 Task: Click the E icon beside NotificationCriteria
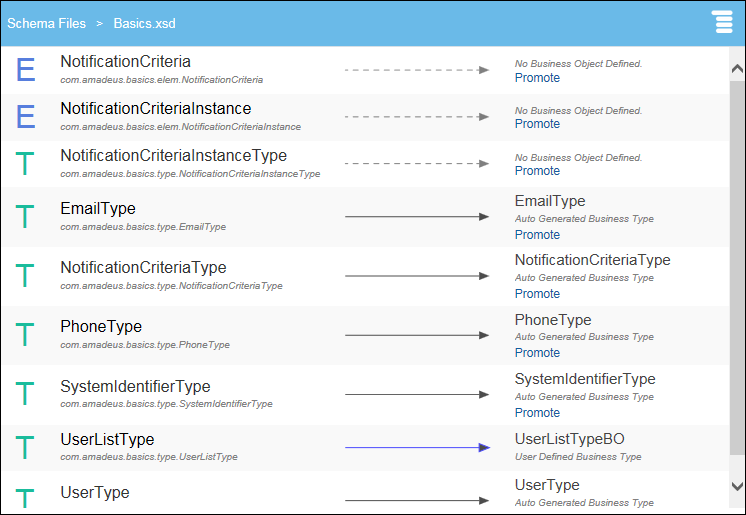pyautogui.click(x=26, y=70)
